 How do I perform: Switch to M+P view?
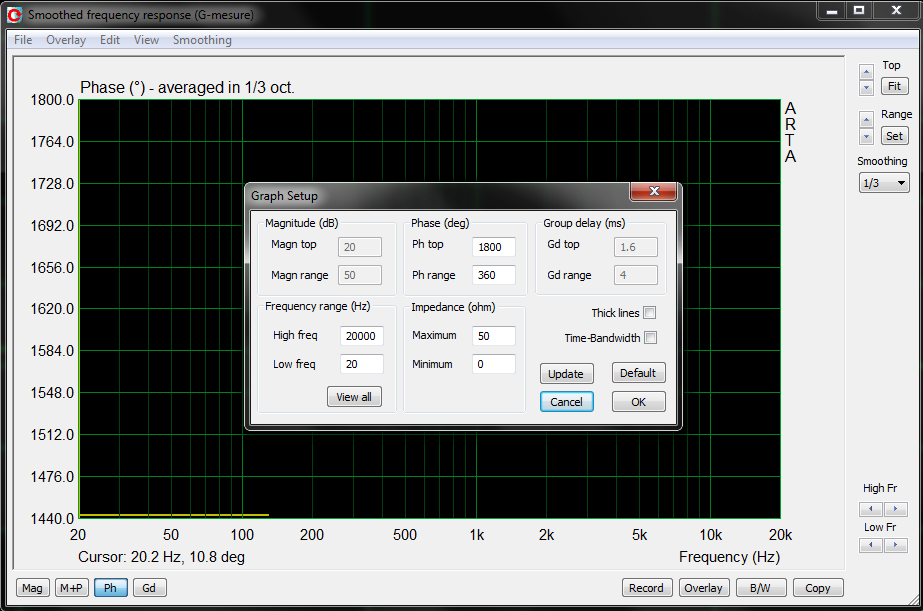pos(71,588)
